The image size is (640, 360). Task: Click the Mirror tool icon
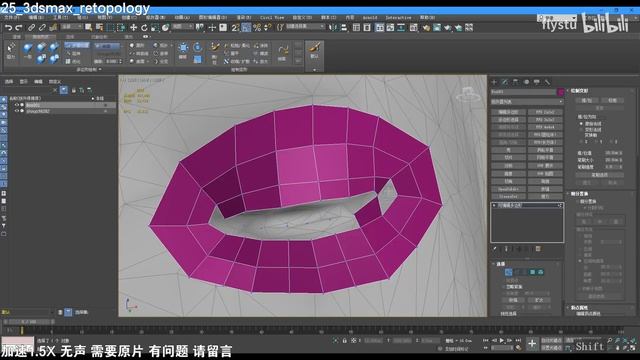[x=333, y=27]
